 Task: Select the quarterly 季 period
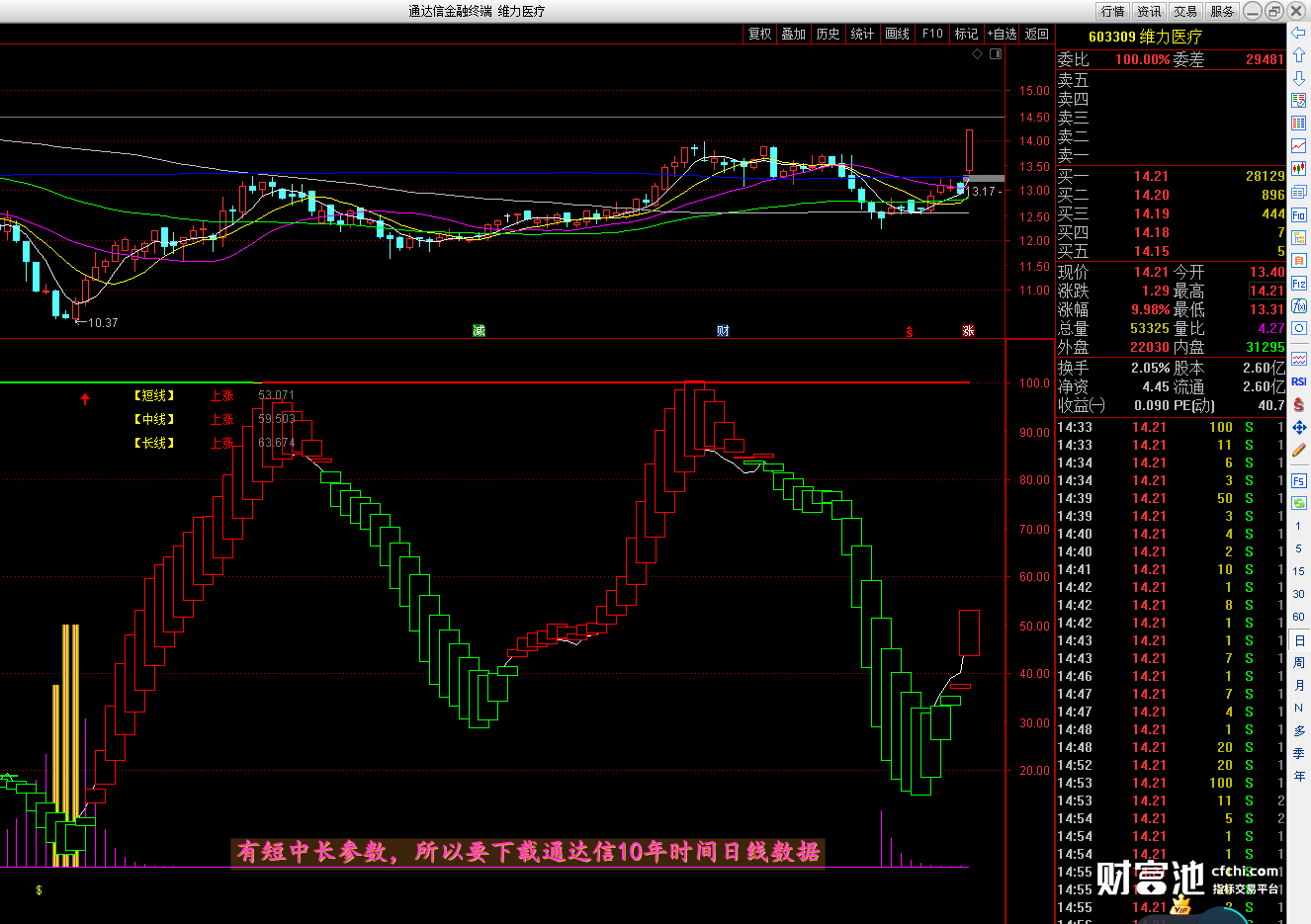coord(1298,754)
